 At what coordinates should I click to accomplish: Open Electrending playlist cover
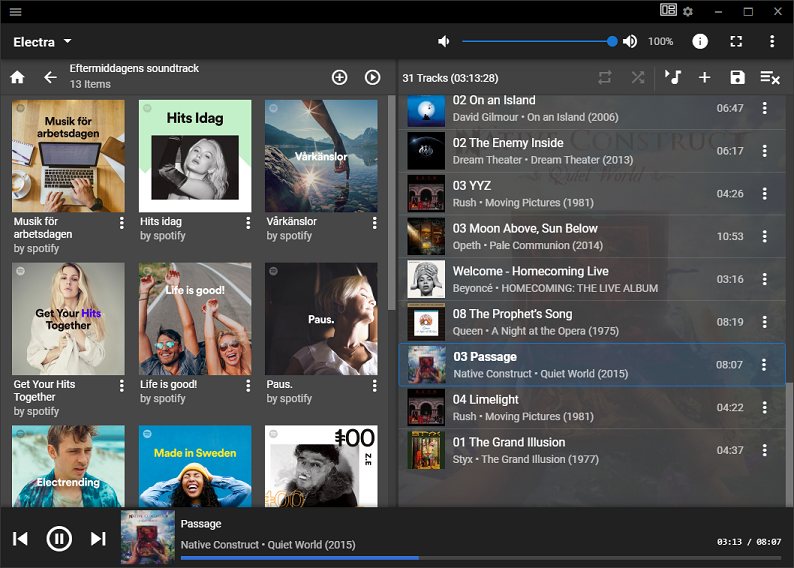[x=68, y=466]
